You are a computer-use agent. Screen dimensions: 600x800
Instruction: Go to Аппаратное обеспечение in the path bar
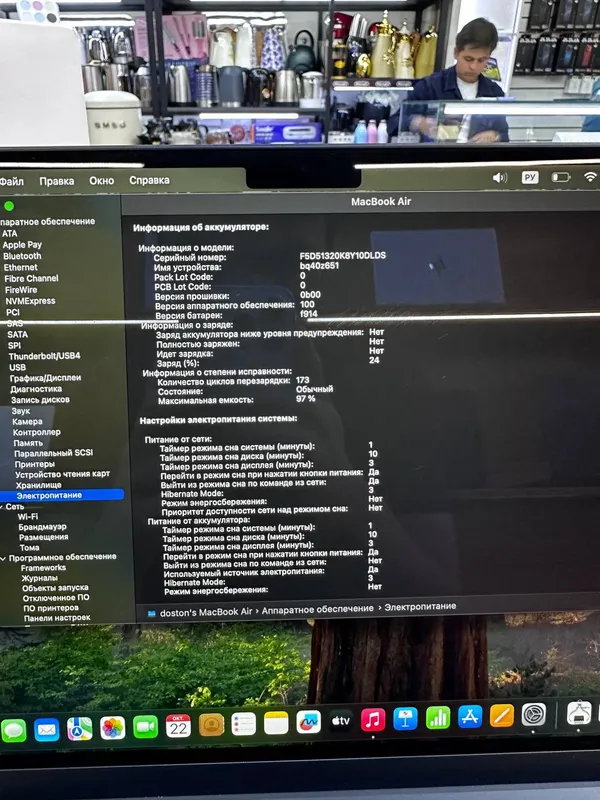point(317,609)
